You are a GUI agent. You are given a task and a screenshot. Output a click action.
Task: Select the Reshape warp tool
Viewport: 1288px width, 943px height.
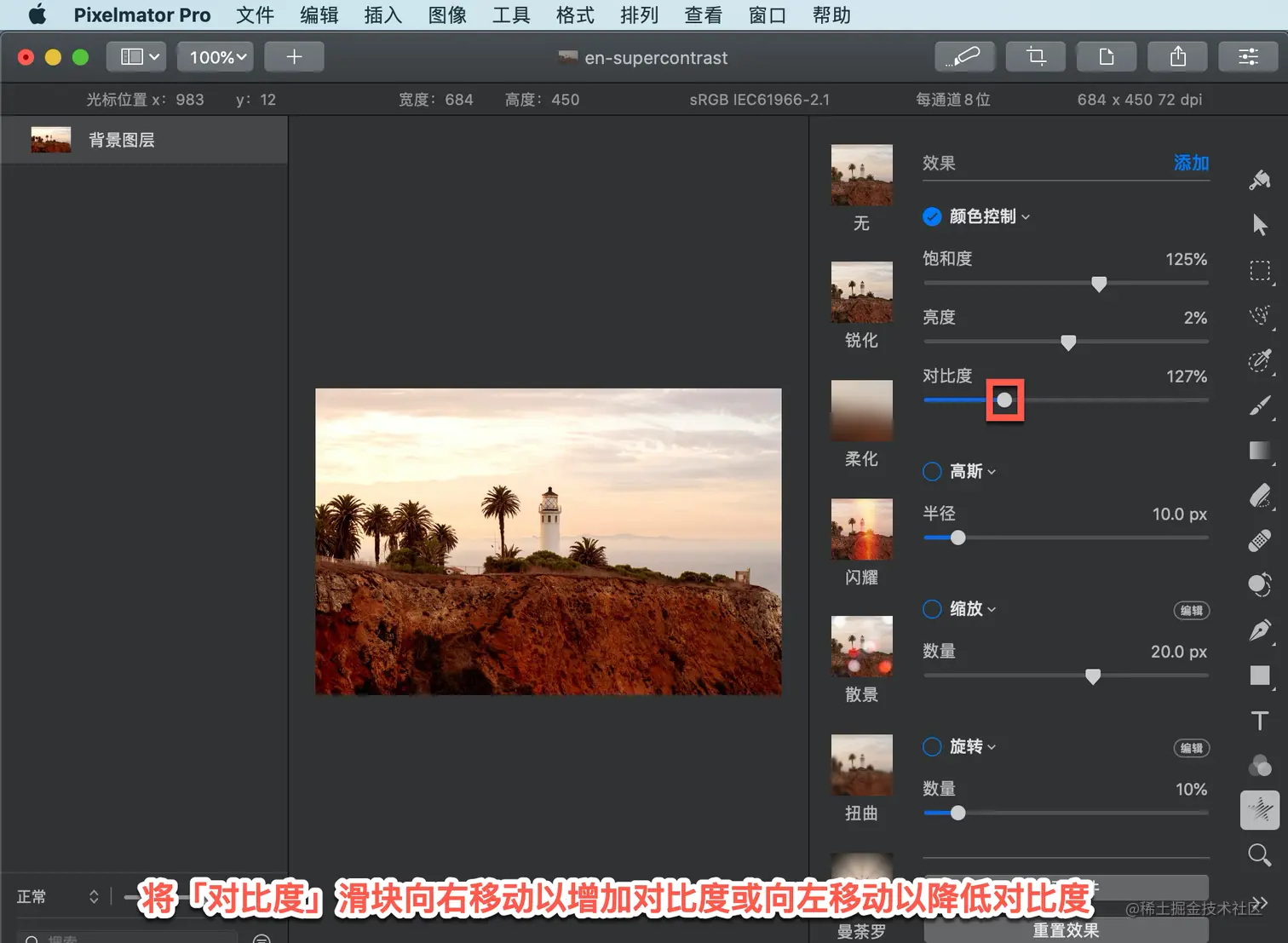[1260, 585]
